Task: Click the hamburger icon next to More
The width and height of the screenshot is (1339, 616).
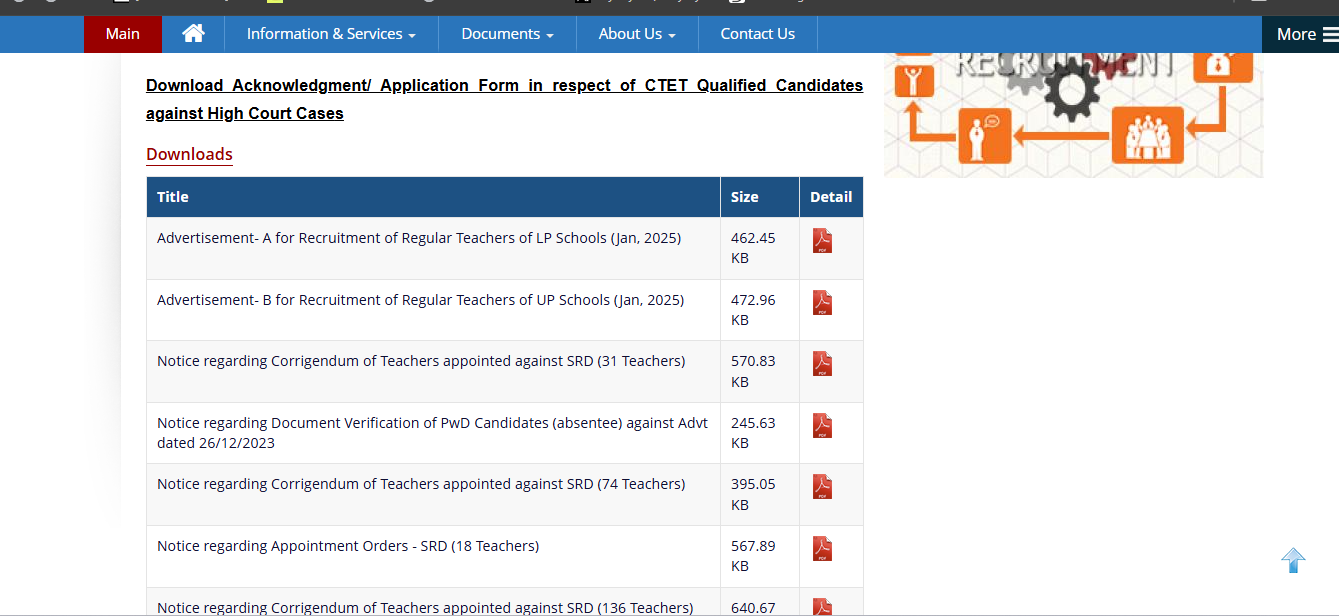Action: point(1330,33)
